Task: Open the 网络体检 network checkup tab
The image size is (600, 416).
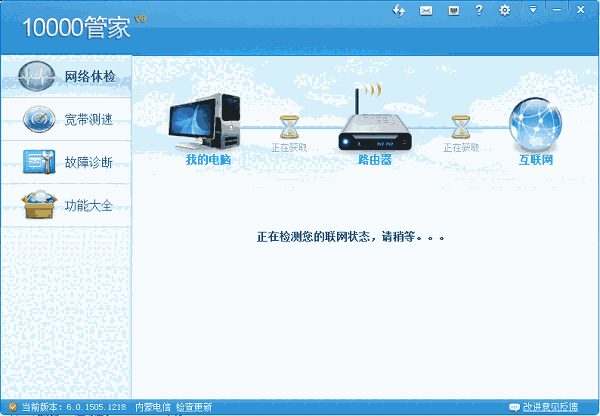Action: [67, 76]
